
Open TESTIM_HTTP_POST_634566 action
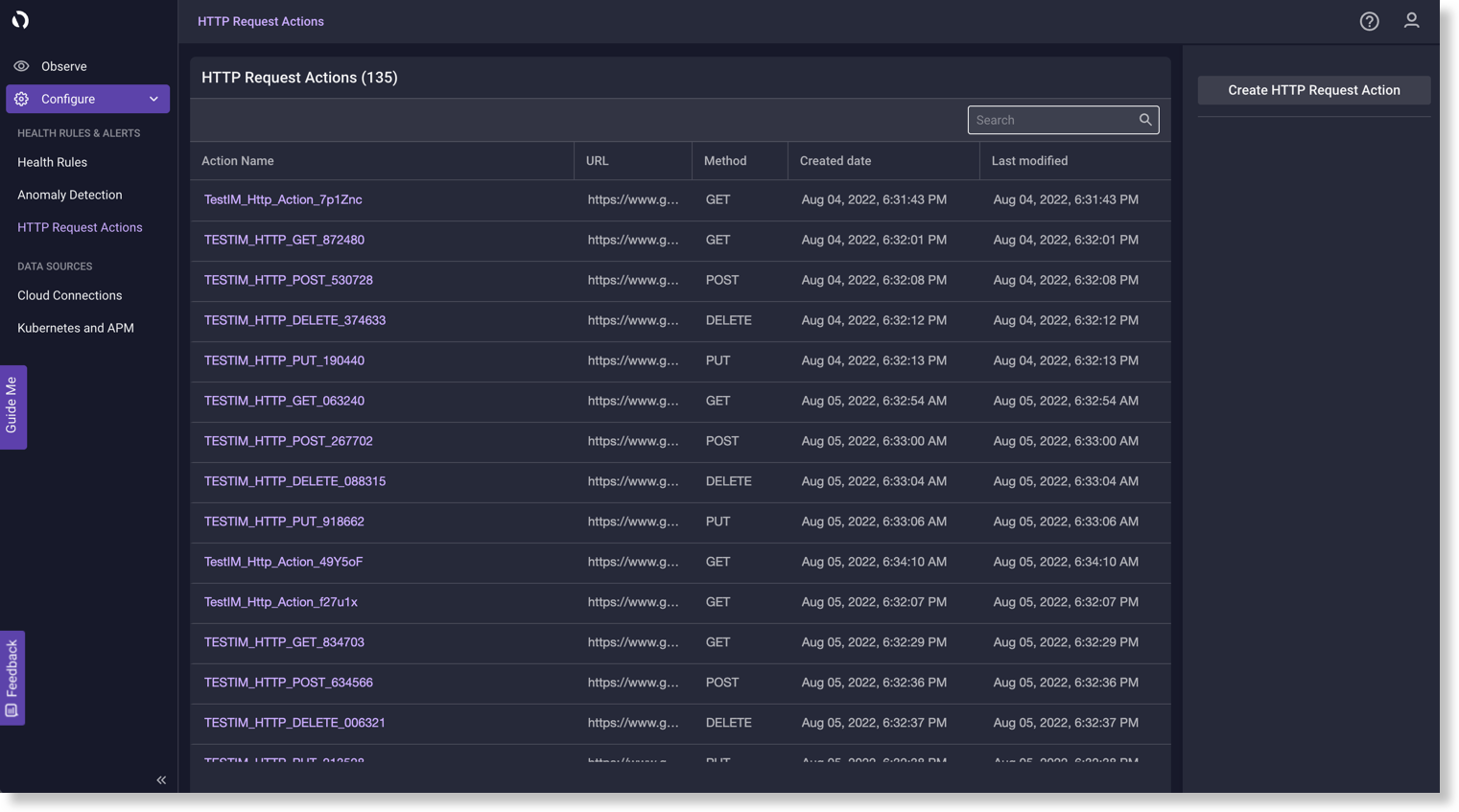click(x=289, y=683)
